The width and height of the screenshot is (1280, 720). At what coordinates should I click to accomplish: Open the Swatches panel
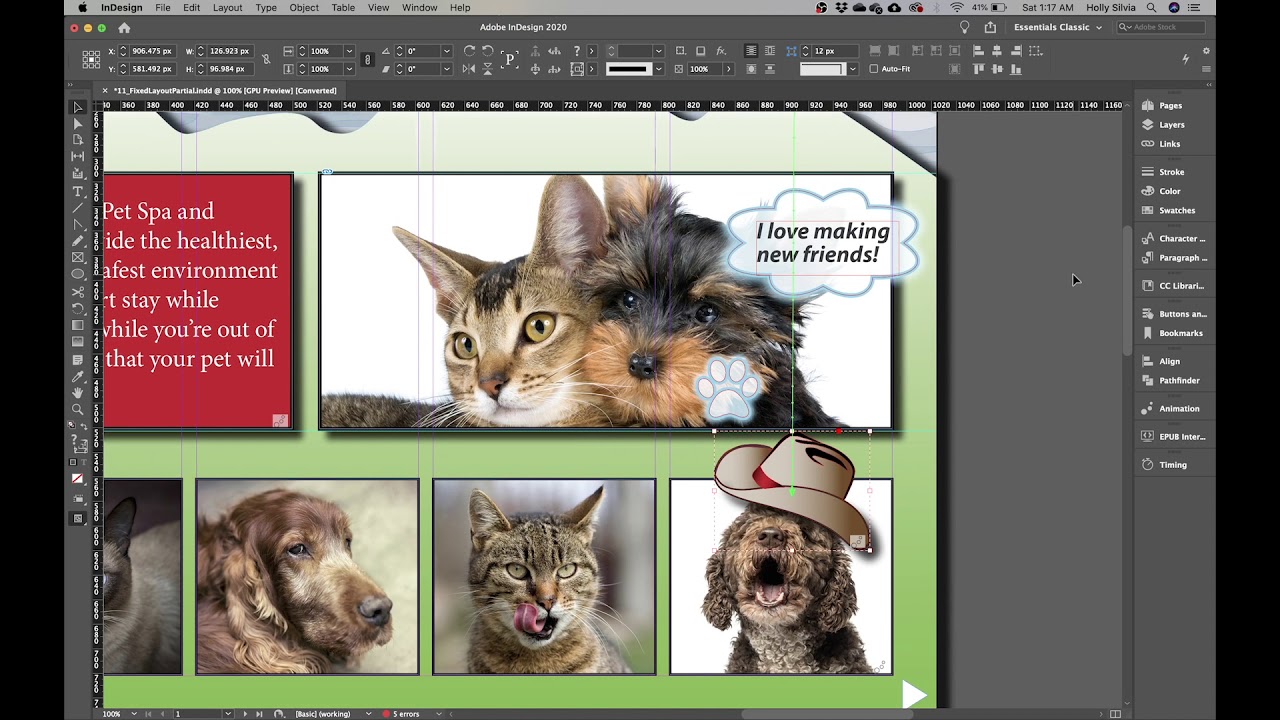(1176, 210)
